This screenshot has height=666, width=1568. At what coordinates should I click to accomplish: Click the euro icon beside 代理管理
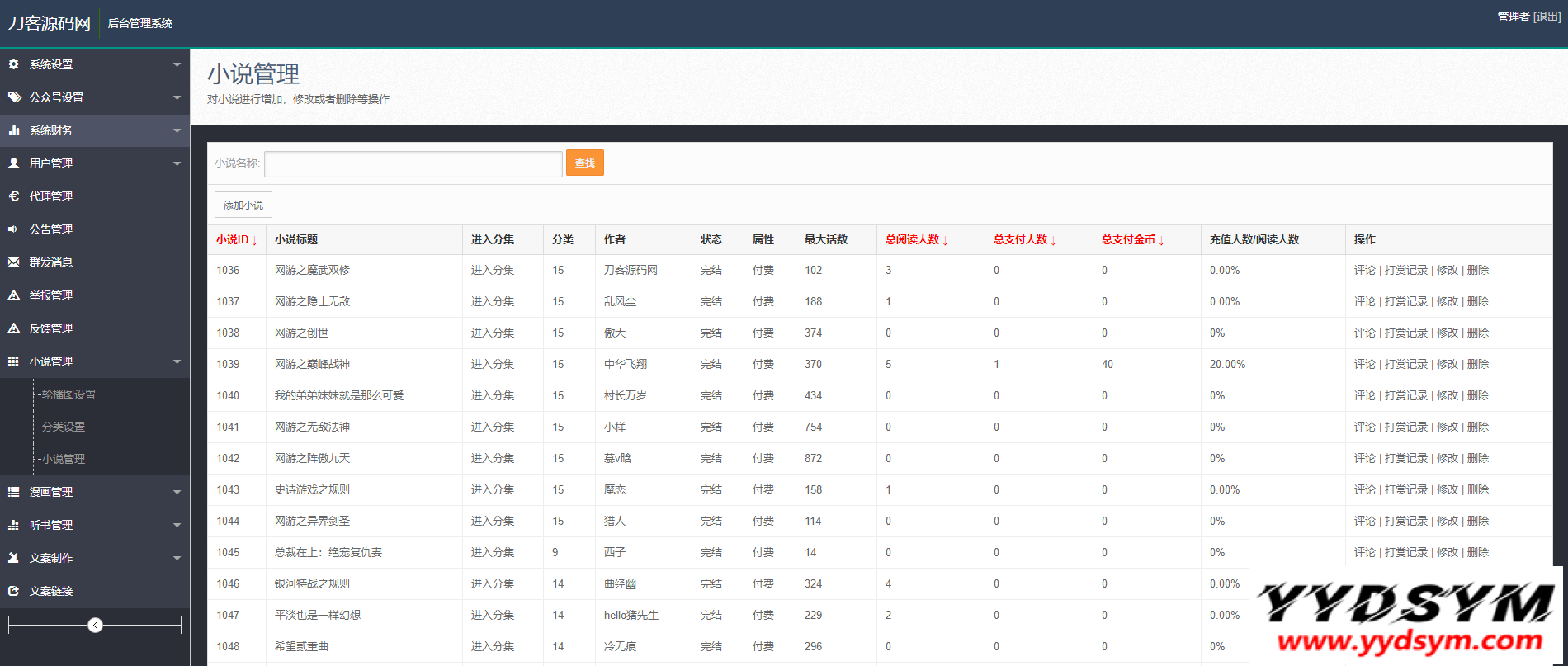coord(14,196)
